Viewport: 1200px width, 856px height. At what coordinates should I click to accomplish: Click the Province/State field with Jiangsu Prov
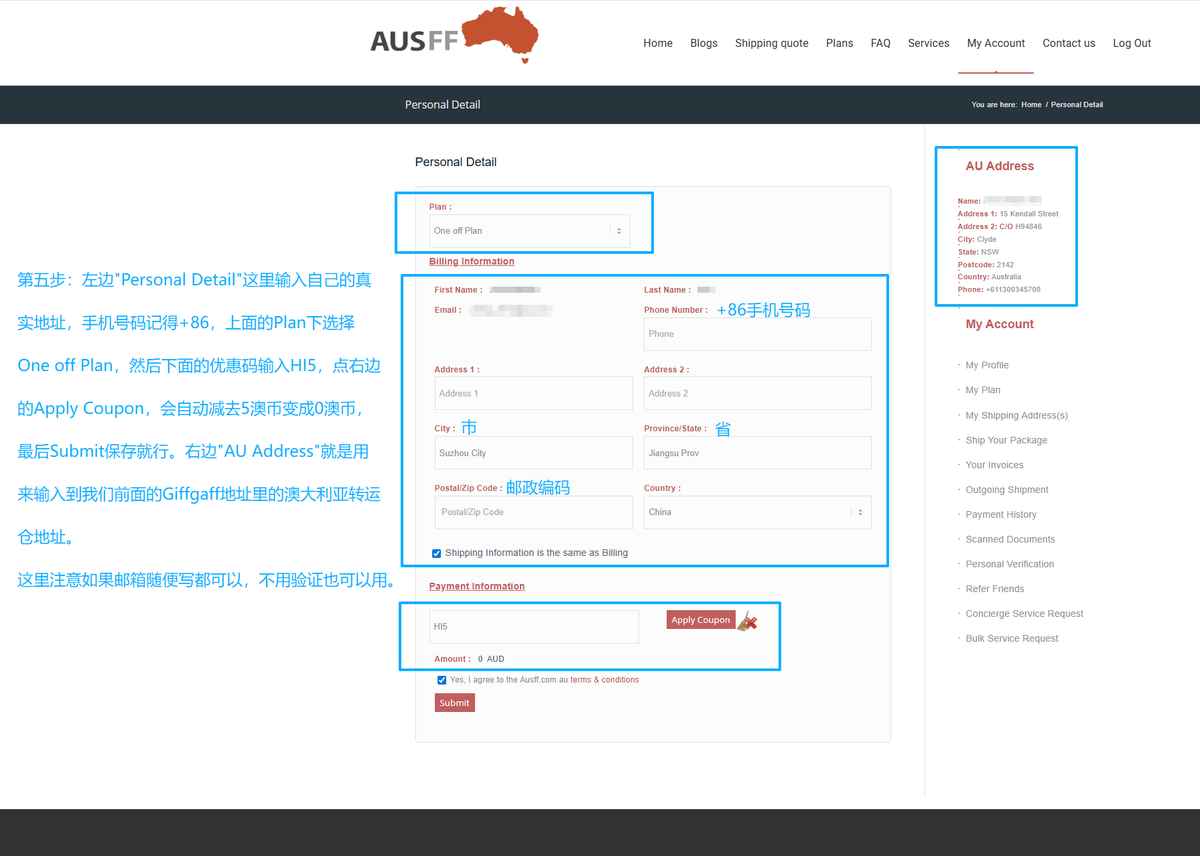[757, 453]
